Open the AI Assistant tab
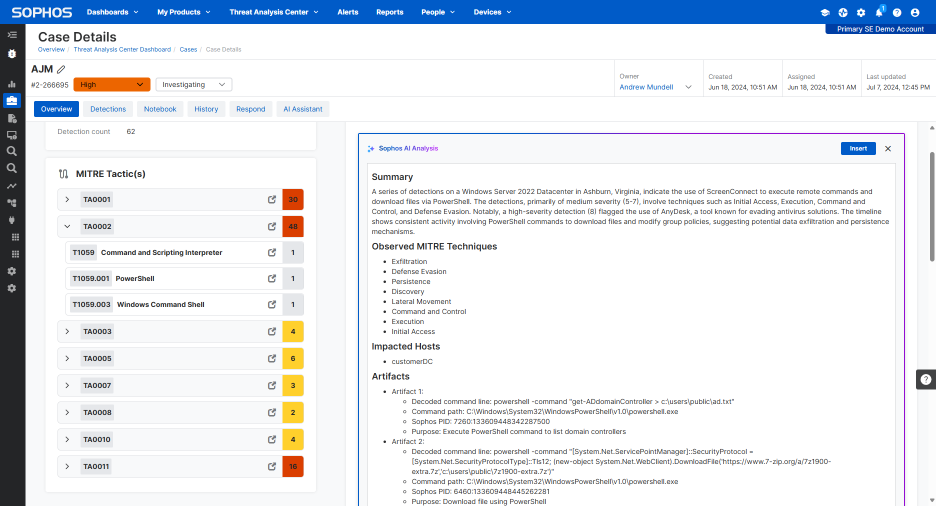This screenshot has height=506, width=936. pyautogui.click(x=302, y=109)
